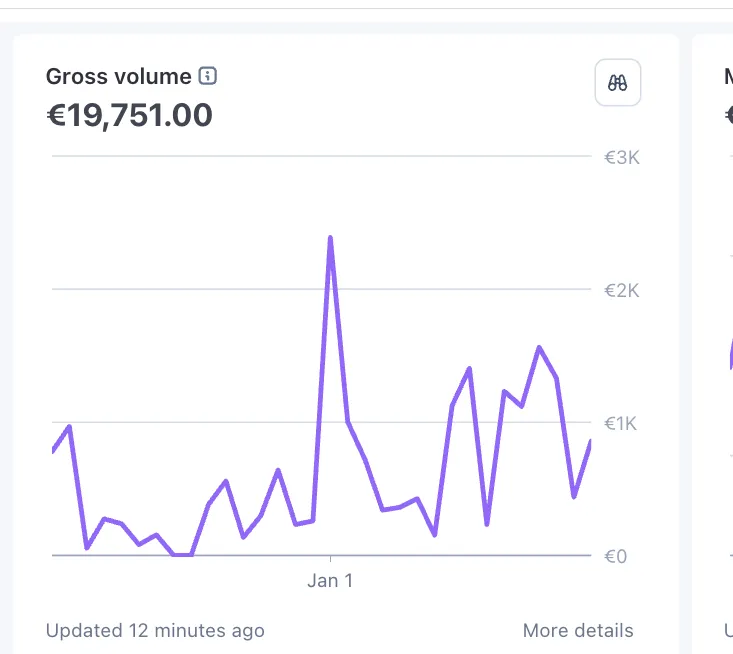733x654 pixels.
Task: Click the highest spike on the chart
Action: tap(330, 238)
